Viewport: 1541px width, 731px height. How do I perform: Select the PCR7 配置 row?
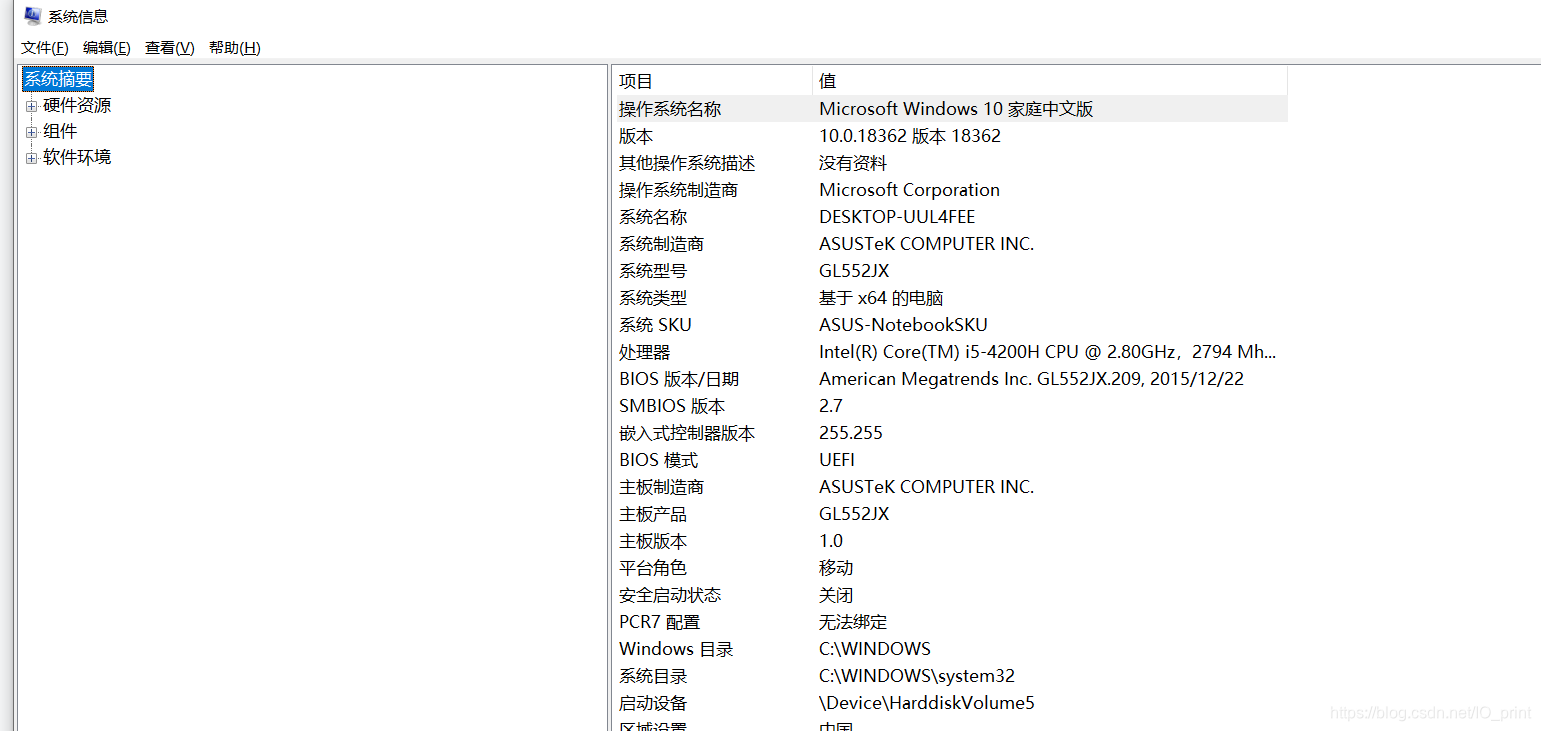[x=950, y=622]
